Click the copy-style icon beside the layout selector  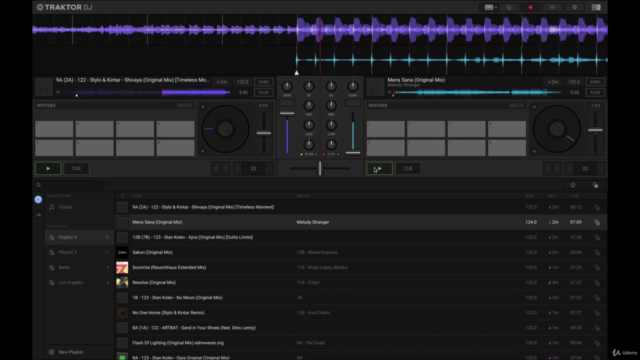[509, 7]
